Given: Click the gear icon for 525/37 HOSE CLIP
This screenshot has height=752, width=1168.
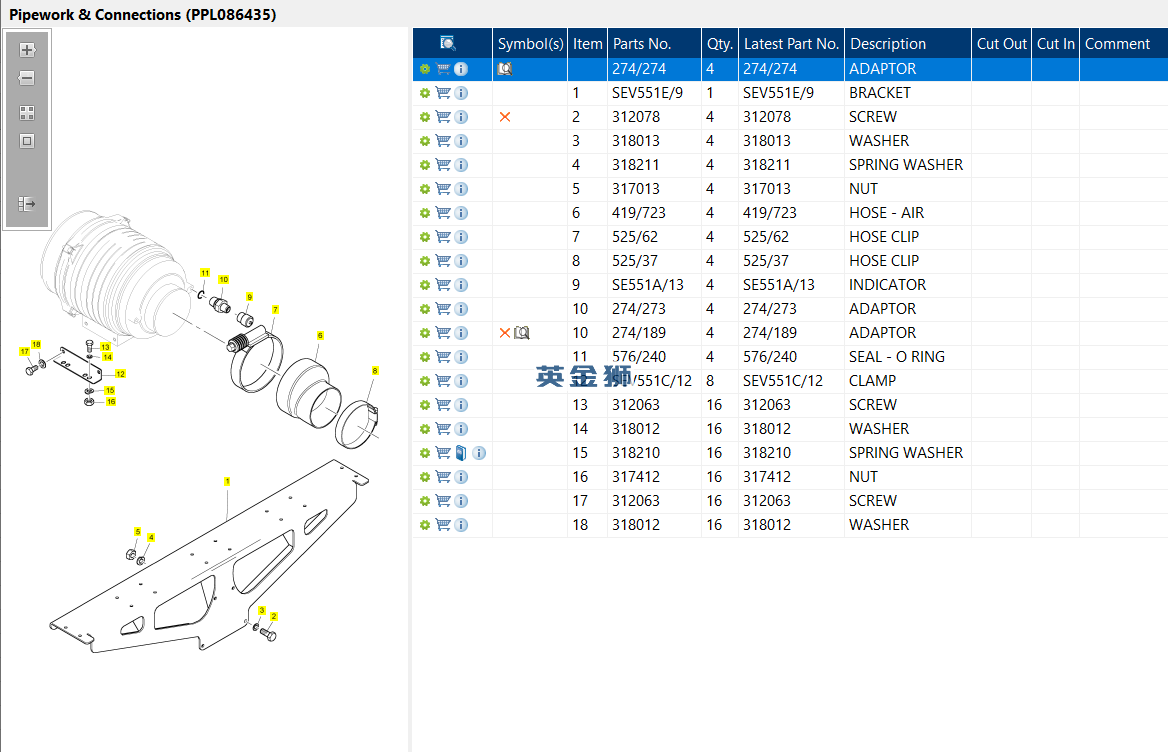Looking at the screenshot, I should point(425,261).
